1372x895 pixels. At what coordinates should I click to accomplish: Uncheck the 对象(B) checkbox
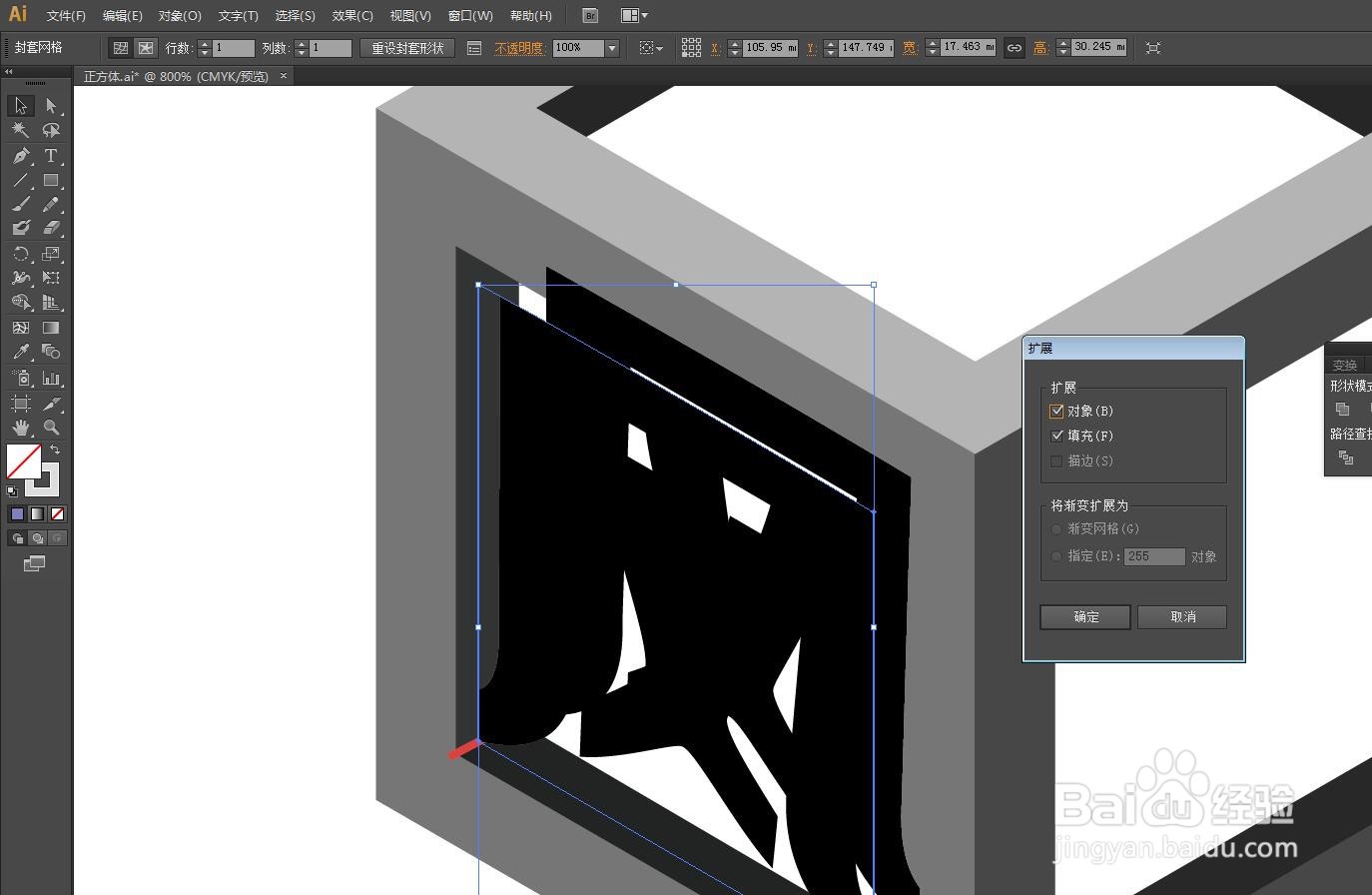click(1056, 411)
